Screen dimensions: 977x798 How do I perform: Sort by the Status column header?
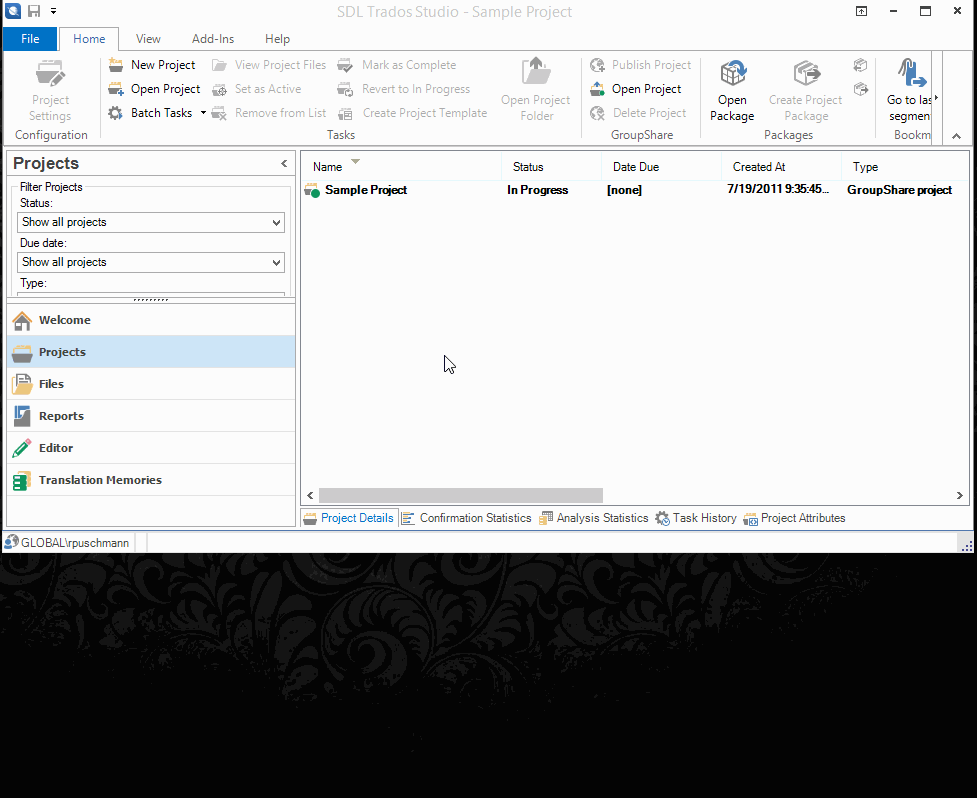pyautogui.click(x=551, y=166)
